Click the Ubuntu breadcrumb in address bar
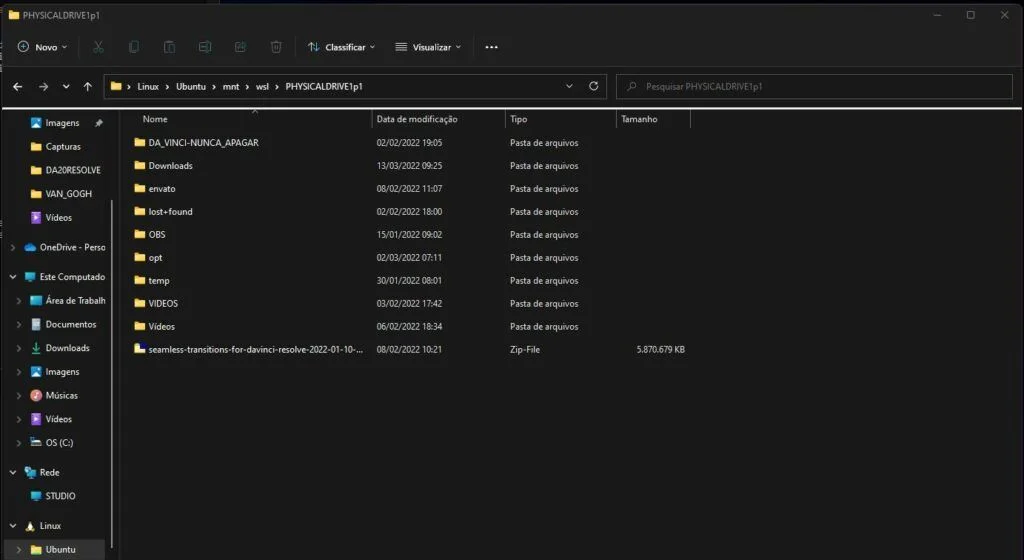 pyautogui.click(x=191, y=86)
